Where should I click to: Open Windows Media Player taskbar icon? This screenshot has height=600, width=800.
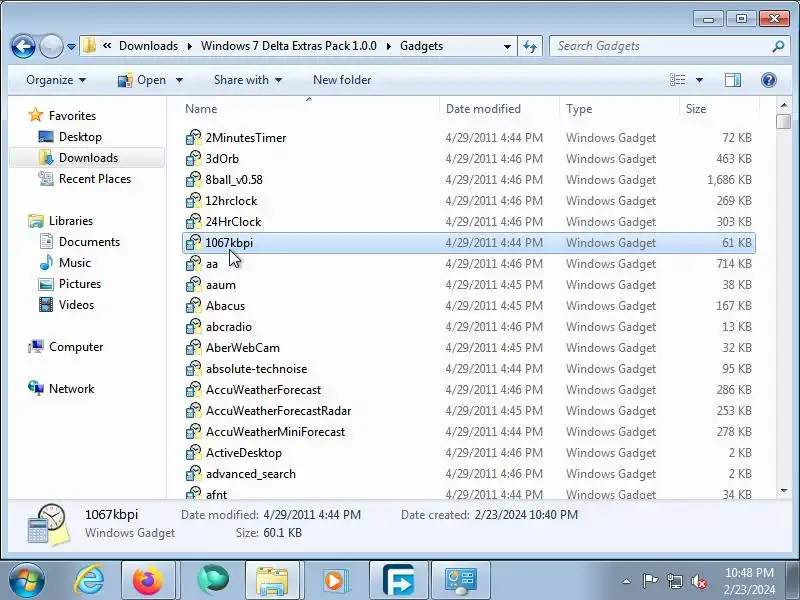click(335, 581)
